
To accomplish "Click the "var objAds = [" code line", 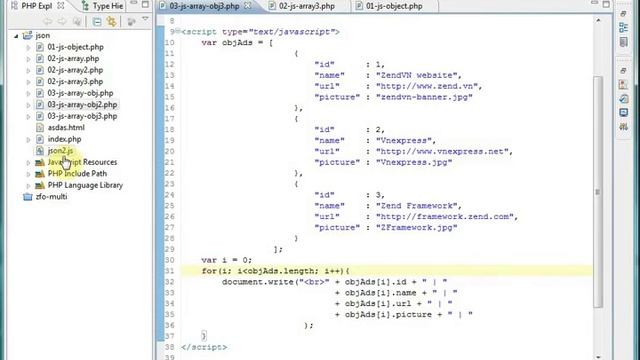I will coord(237,42).
